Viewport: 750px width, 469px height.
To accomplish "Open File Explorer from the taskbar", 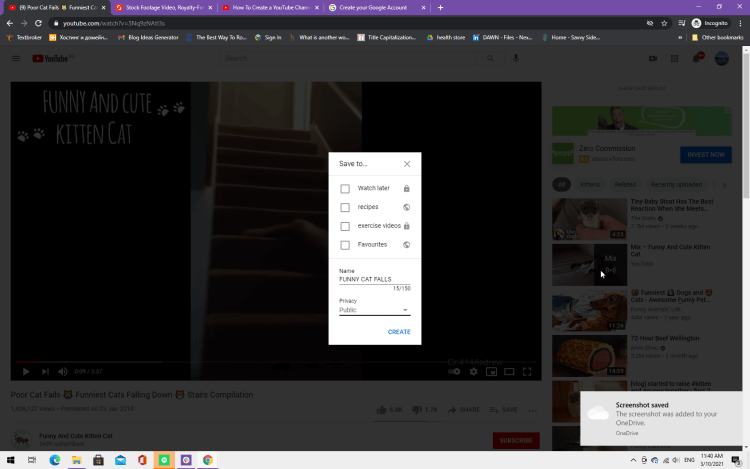I will tap(77, 460).
